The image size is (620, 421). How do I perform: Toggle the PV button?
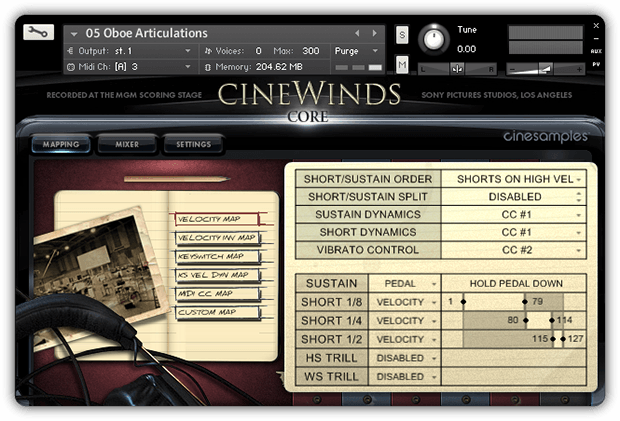coord(596,64)
